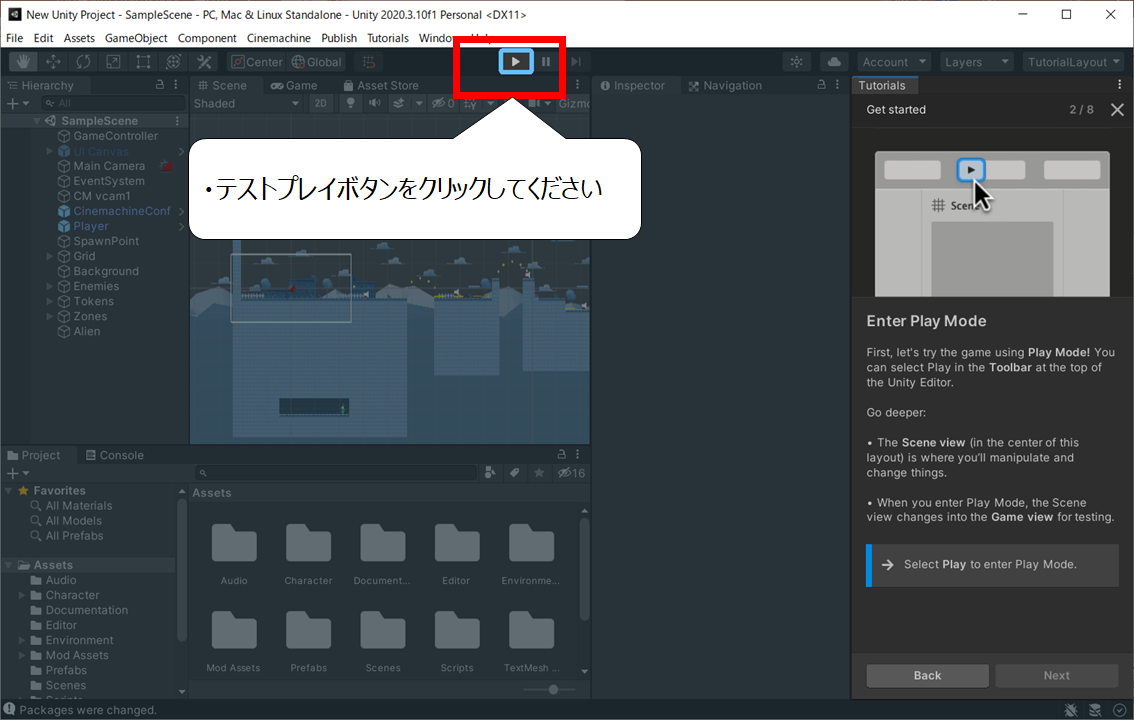Open the Account dropdown
The image size is (1134, 720).
click(x=894, y=62)
